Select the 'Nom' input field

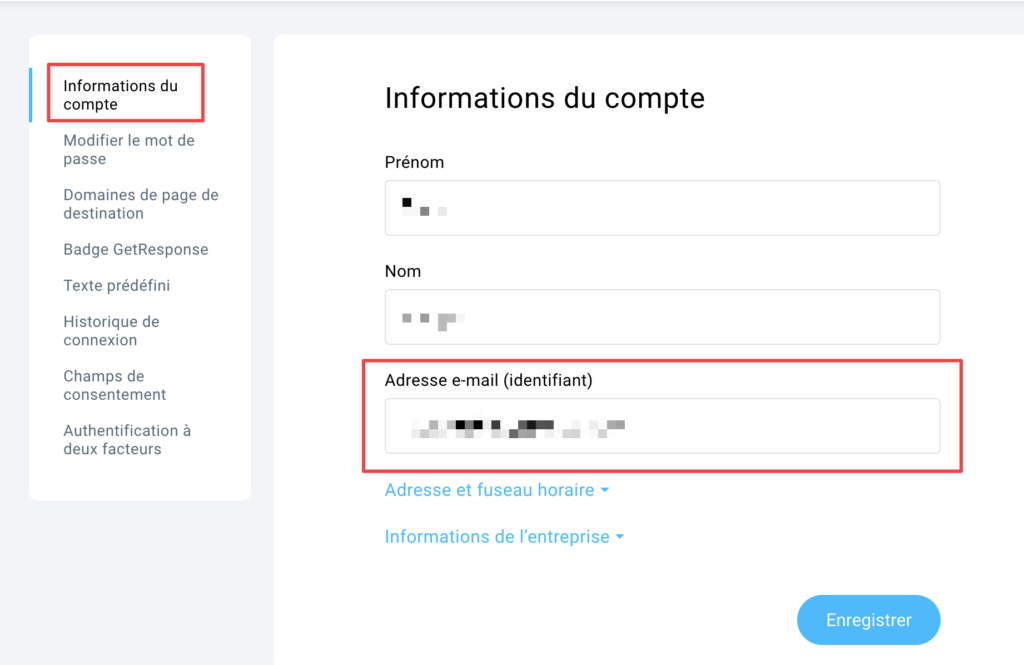coord(662,316)
